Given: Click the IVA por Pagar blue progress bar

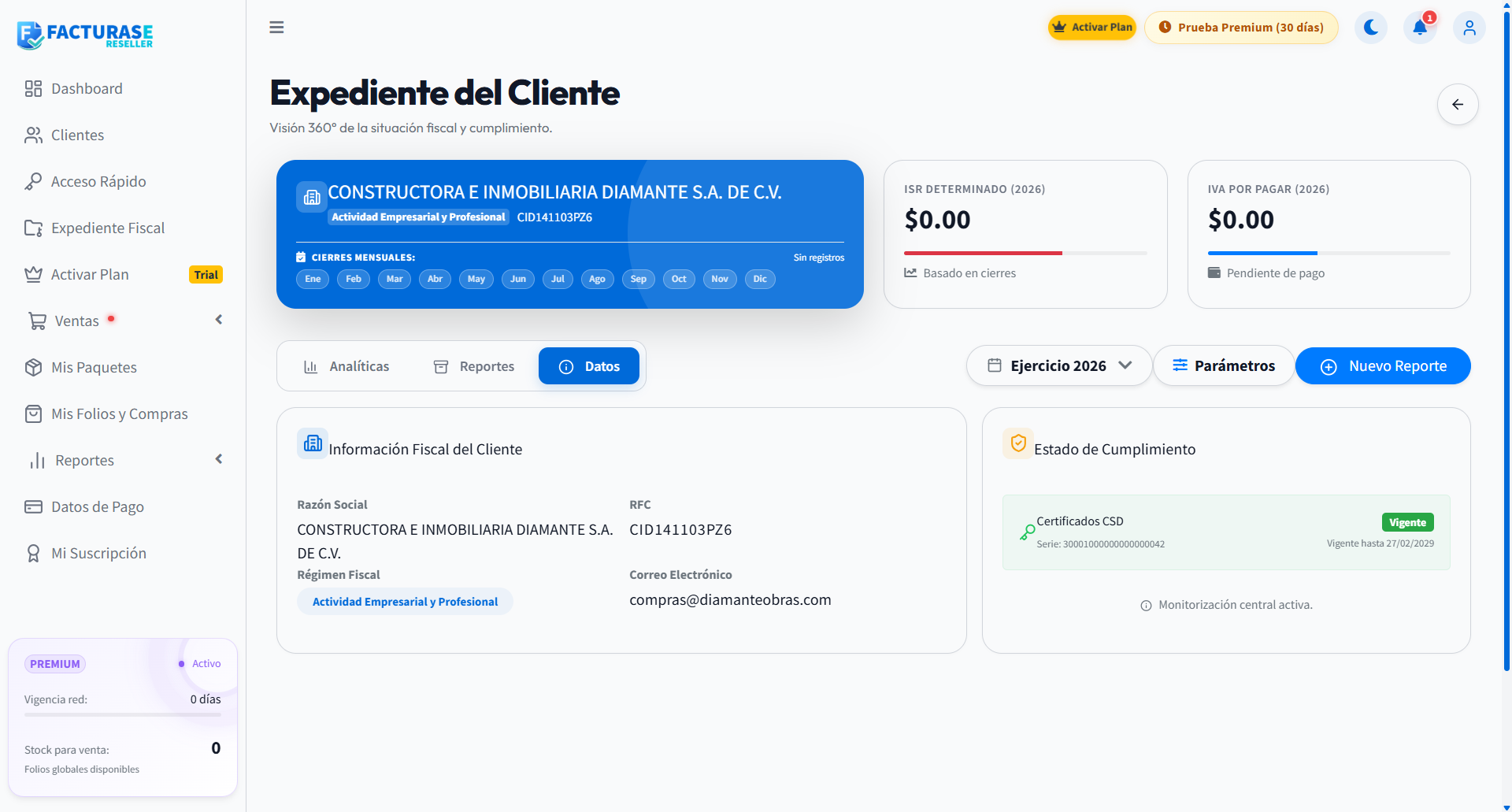Looking at the screenshot, I should pos(1262,253).
